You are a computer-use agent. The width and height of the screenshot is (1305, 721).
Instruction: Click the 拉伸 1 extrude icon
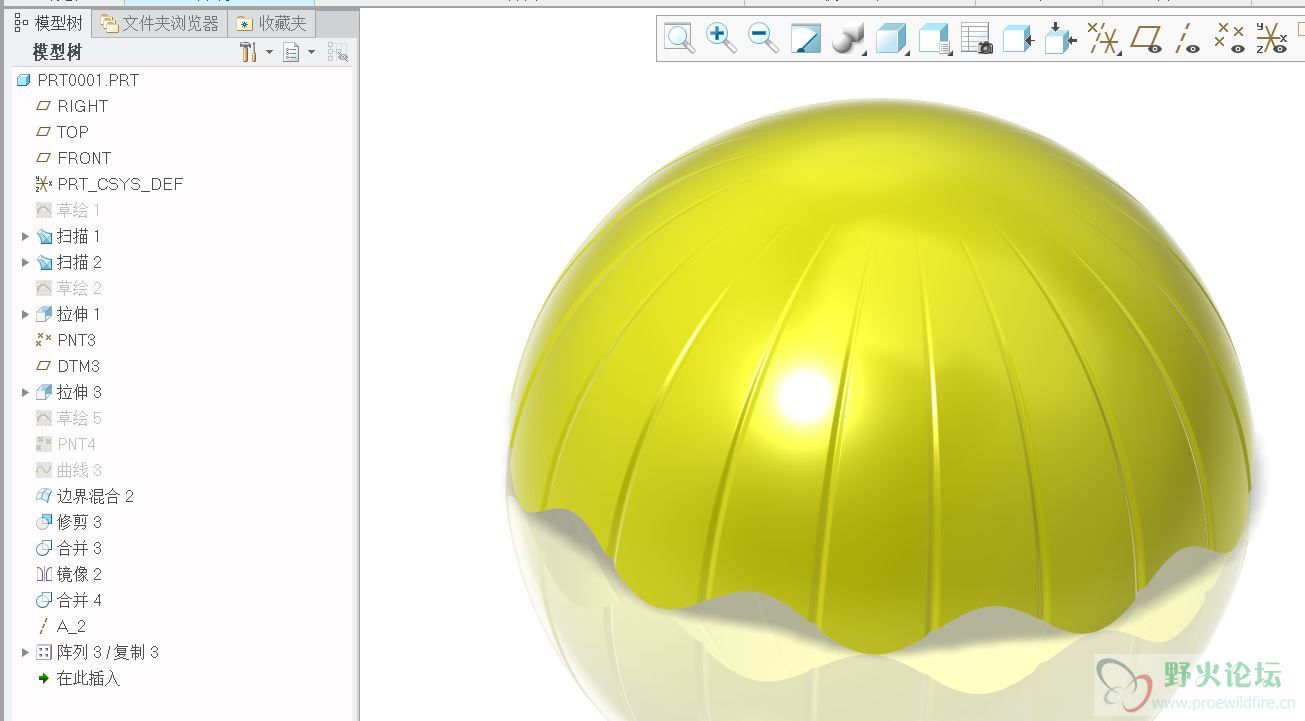click(x=44, y=314)
